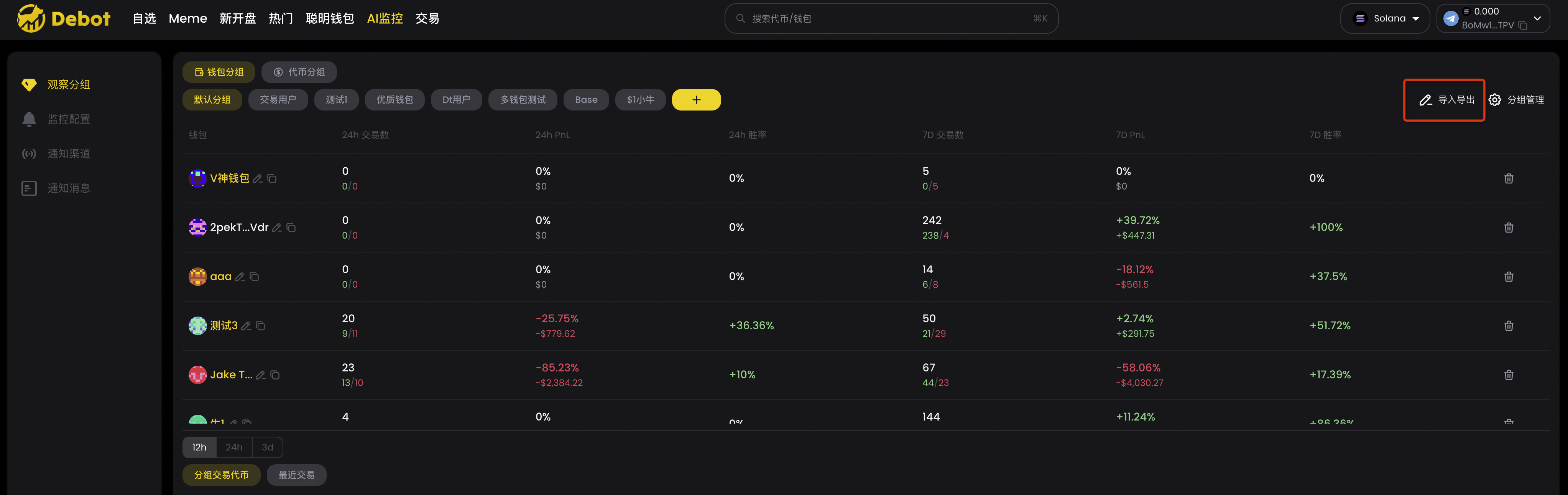This screenshot has width=1568, height=495.
Task: Click trash icon for 测试3 row
Action: click(1508, 325)
